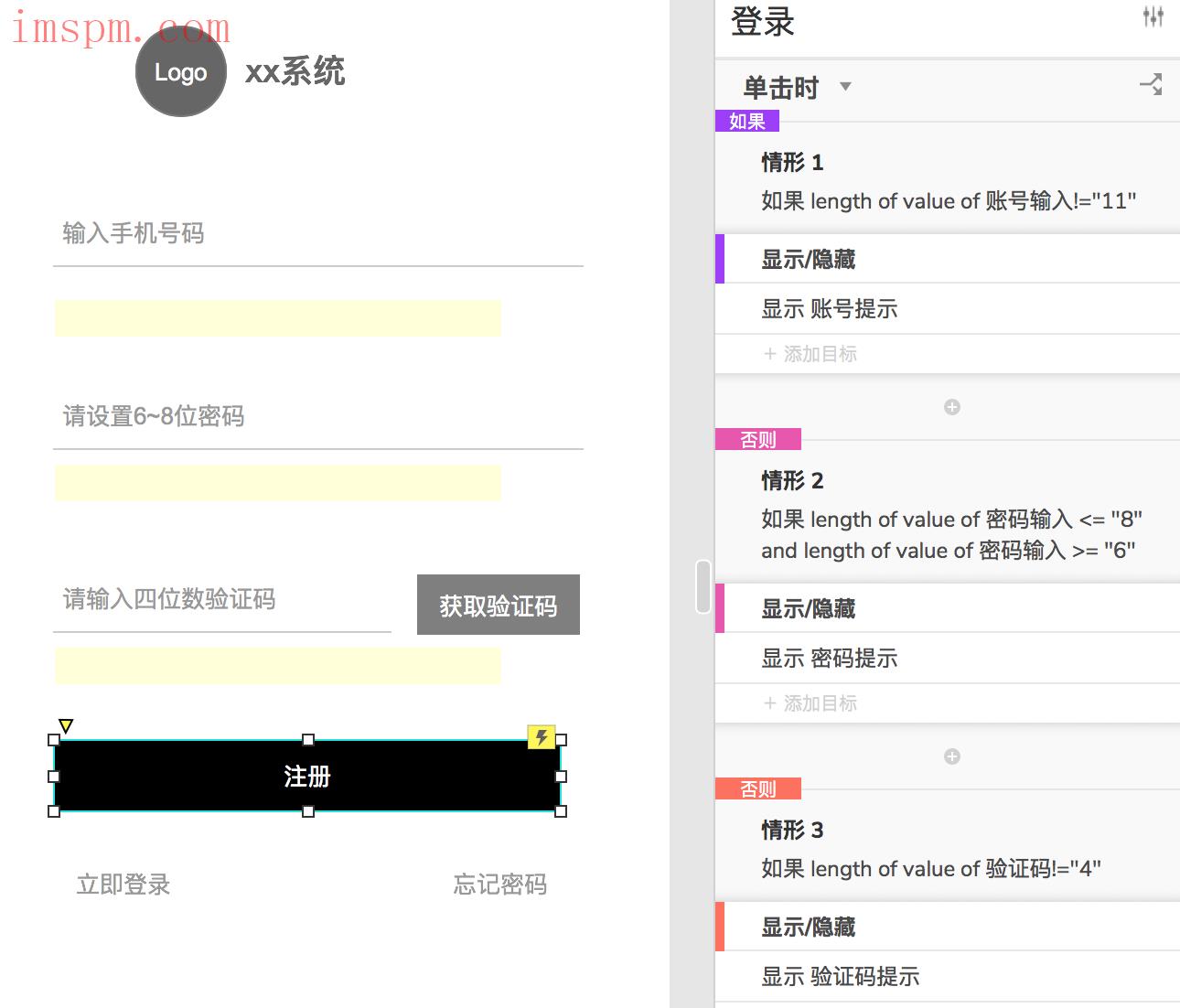Click the round Logo placeholder

(181, 72)
